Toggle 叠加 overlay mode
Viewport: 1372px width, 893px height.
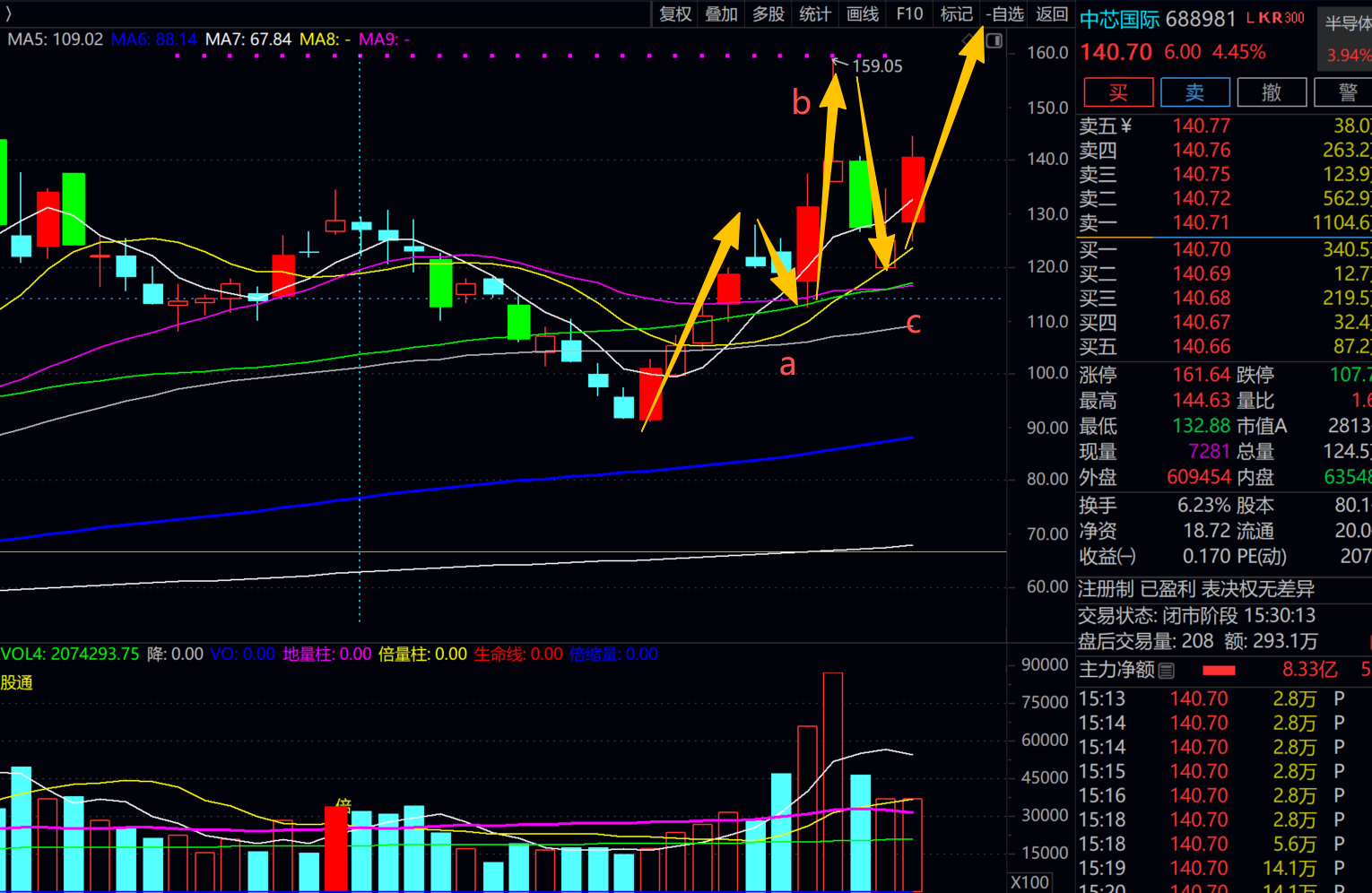721,14
